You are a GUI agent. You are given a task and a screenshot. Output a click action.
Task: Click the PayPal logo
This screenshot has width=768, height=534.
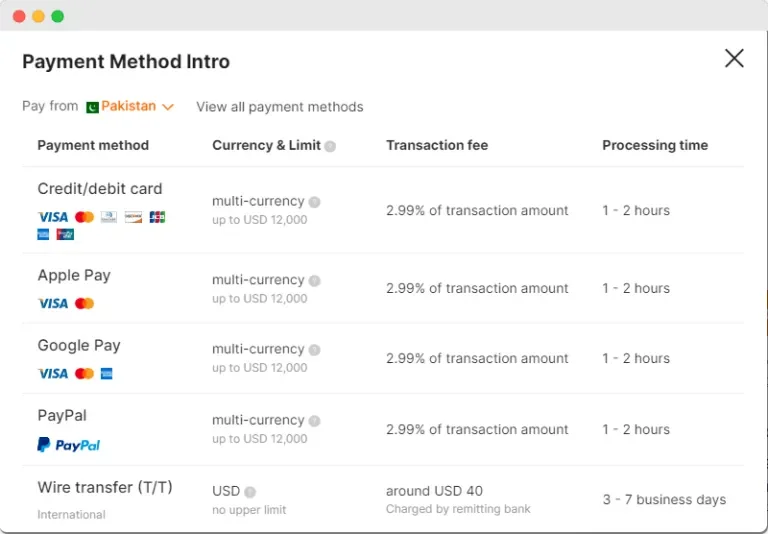(69, 445)
